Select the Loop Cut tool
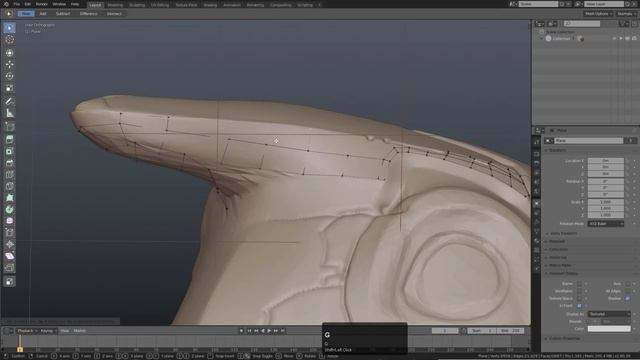The image size is (640, 360). 9,175
